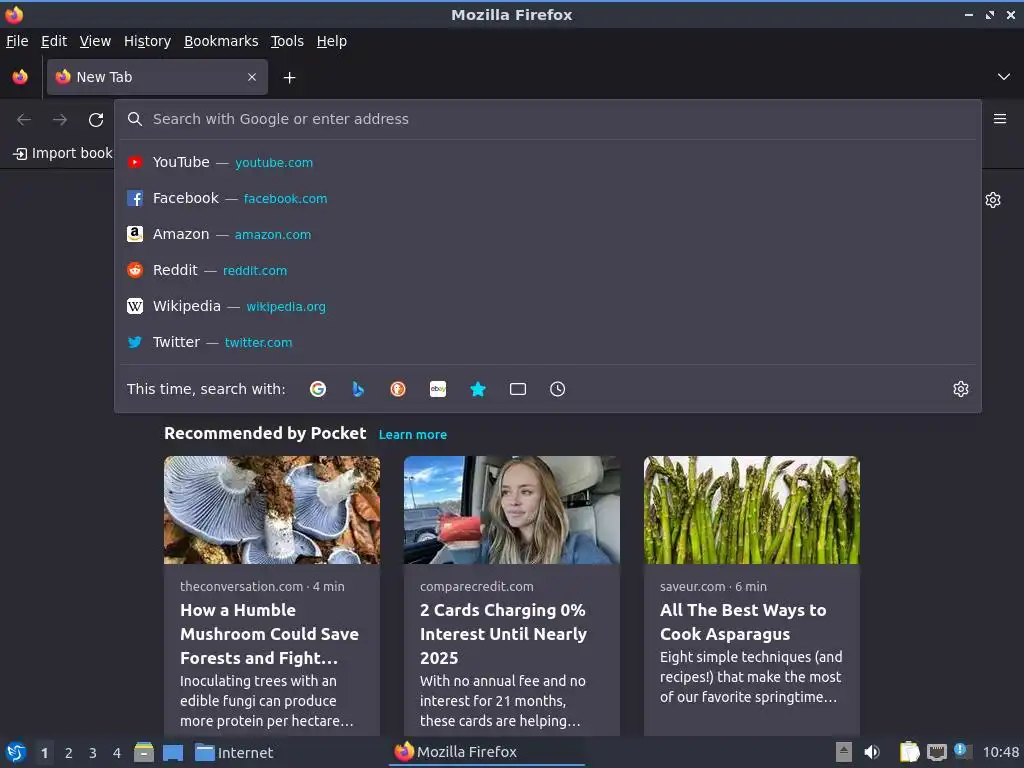Open the Facebook suggestion
This screenshot has width=1024, height=768.
(548, 198)
